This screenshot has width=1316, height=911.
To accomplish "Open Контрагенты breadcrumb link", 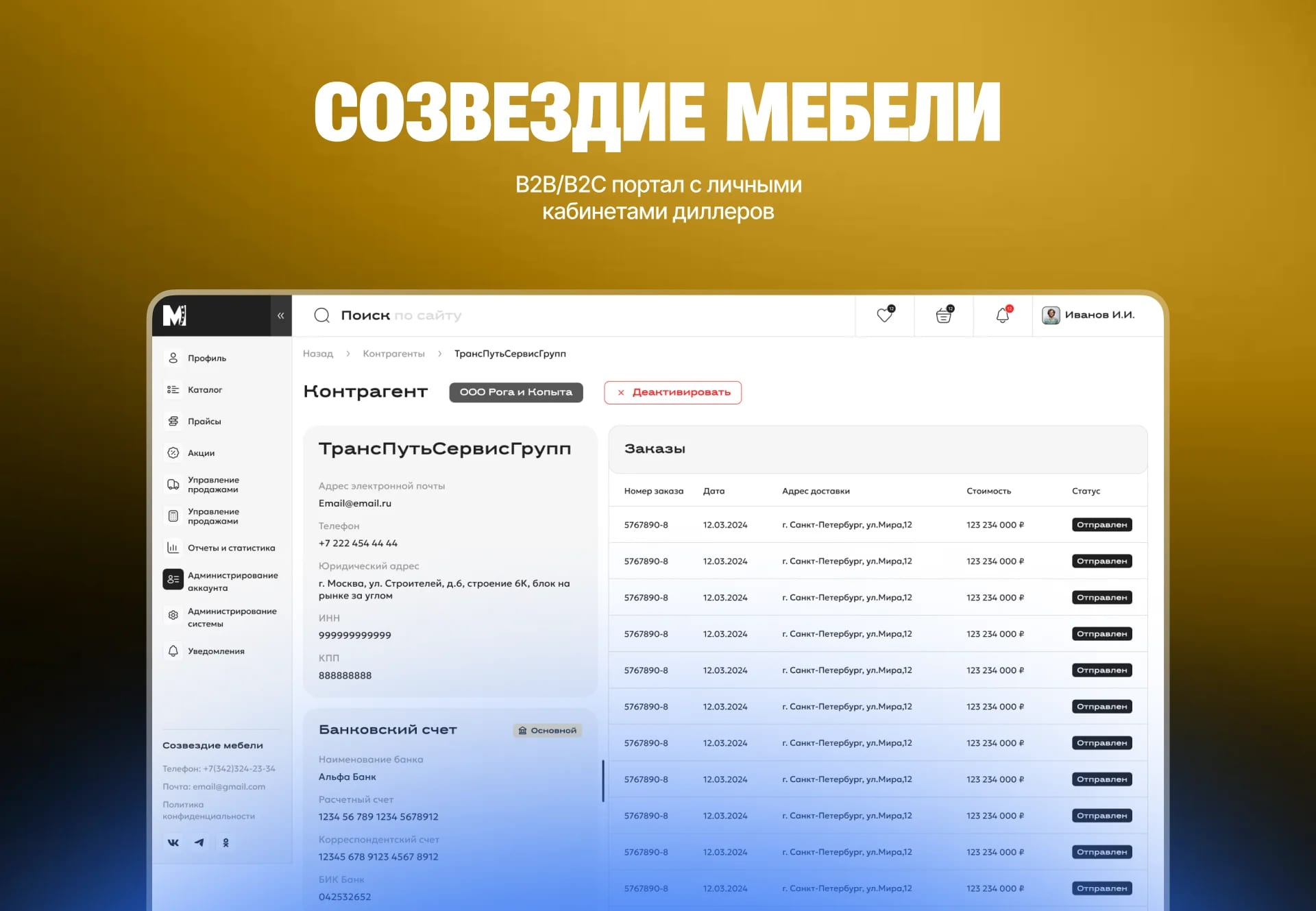I will [x=393, y=354].
